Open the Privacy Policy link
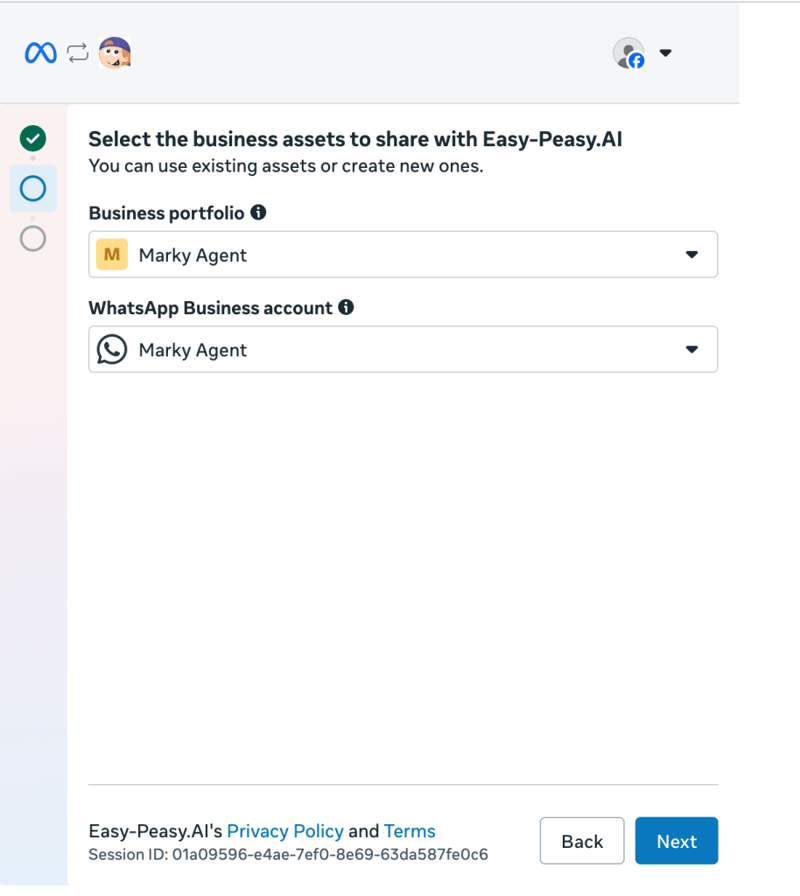The height and width of the screenshot is (896, 800). point(285,831)
